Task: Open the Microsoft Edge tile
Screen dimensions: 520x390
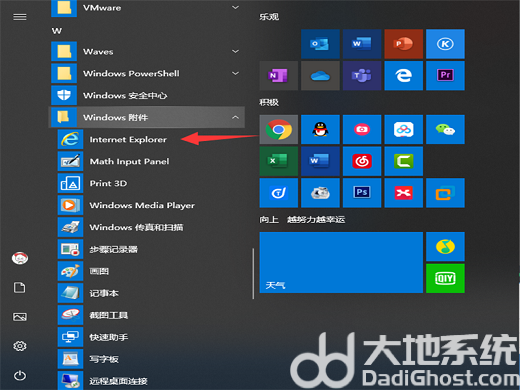Action: point(403,75)
